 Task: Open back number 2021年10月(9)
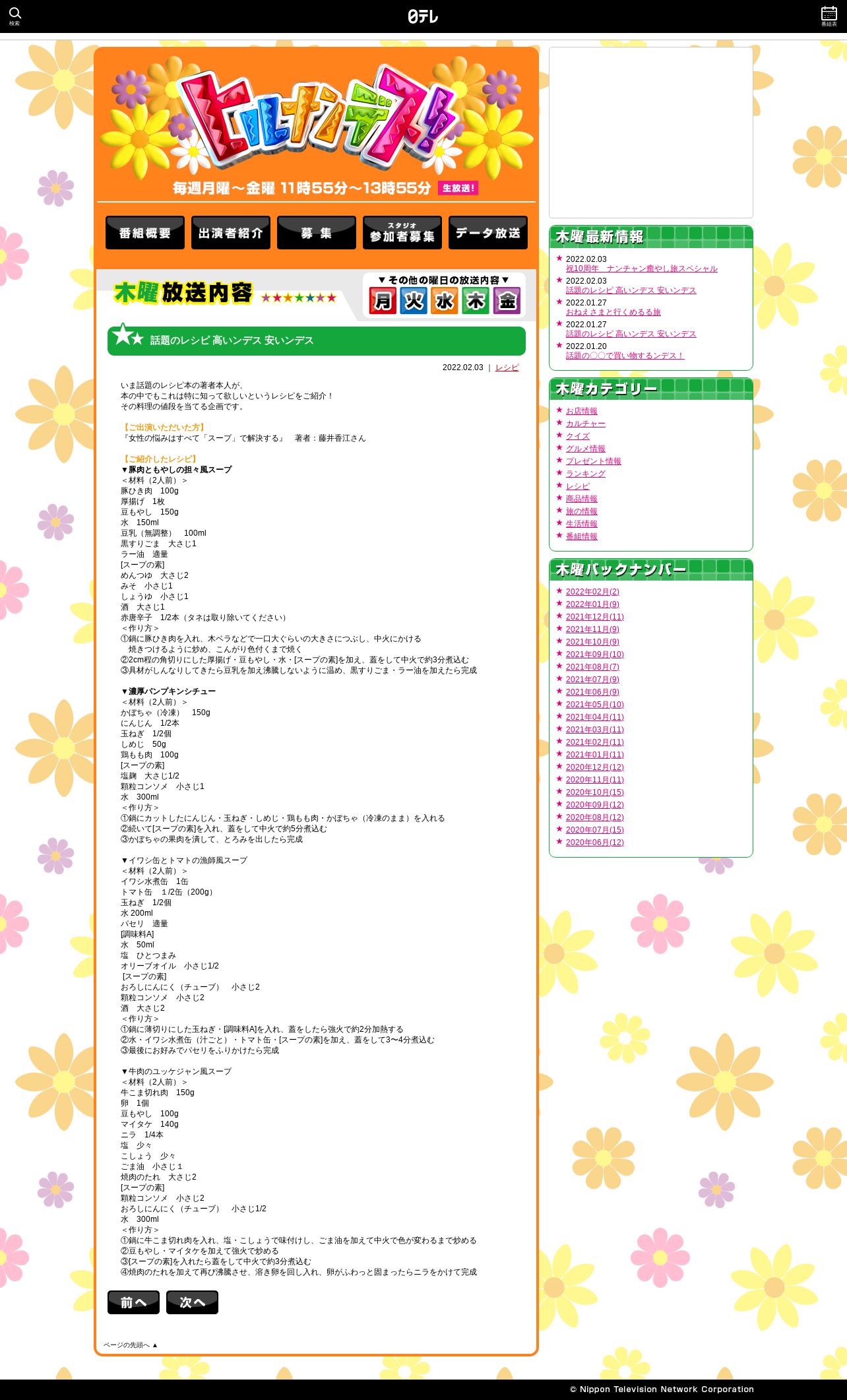[592, 642]
